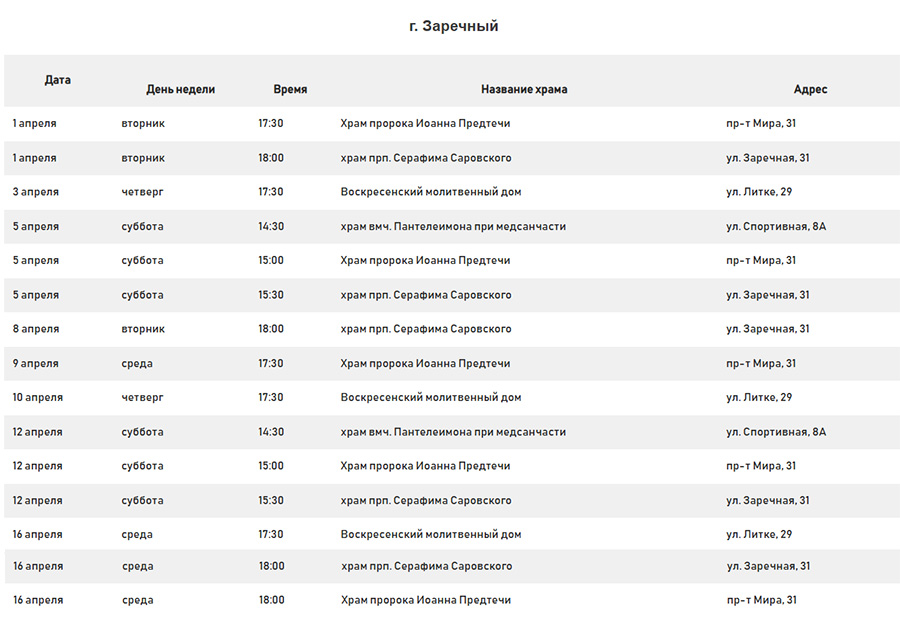The image size is (900, 618).
Task: Select the "10 апреля" date cell
Action: pyautogui.click(x=37, y=398)
